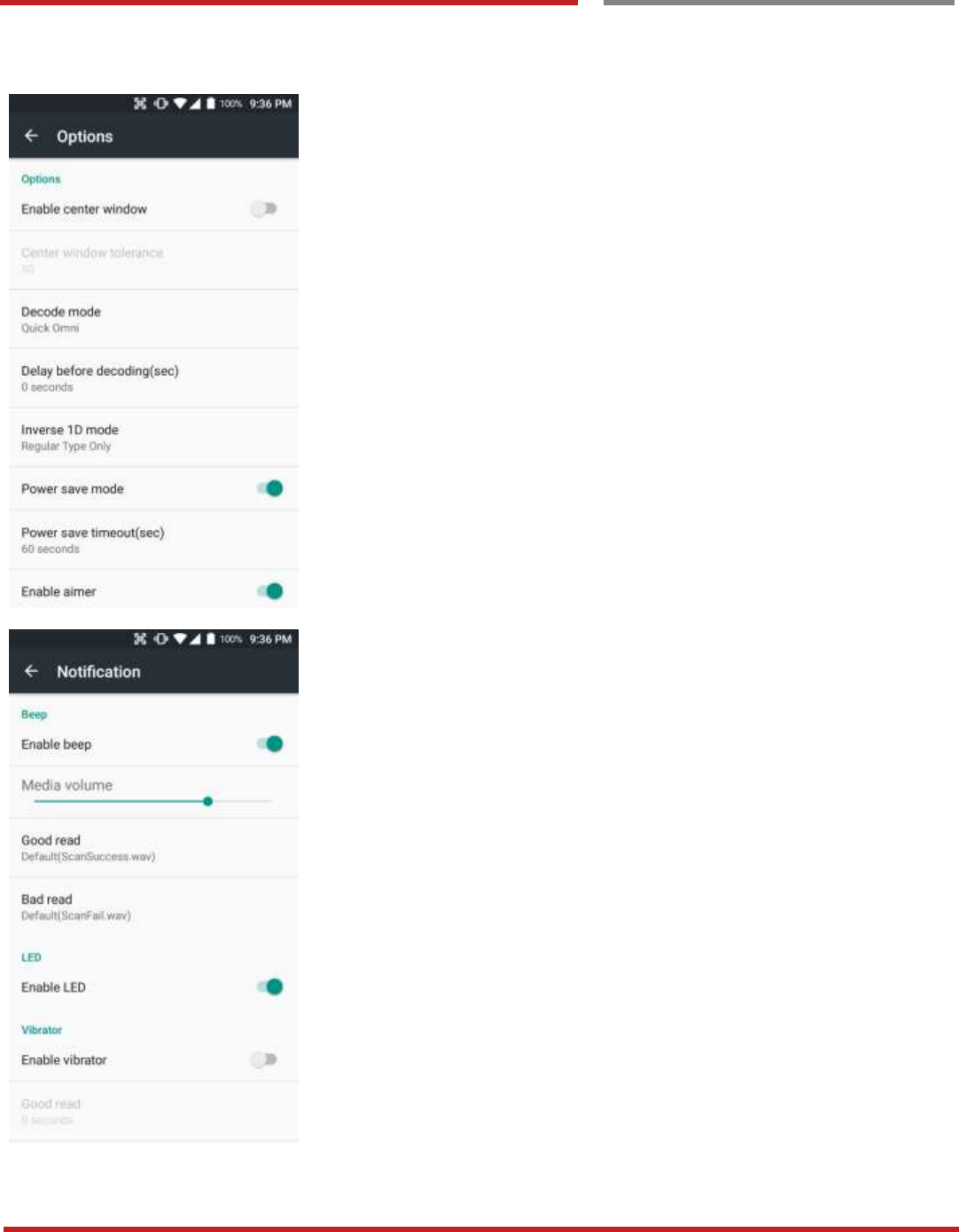Viewport: 959px width, 1232px height.
Task: Toggle Power save mode off
Action: (269, 488)
